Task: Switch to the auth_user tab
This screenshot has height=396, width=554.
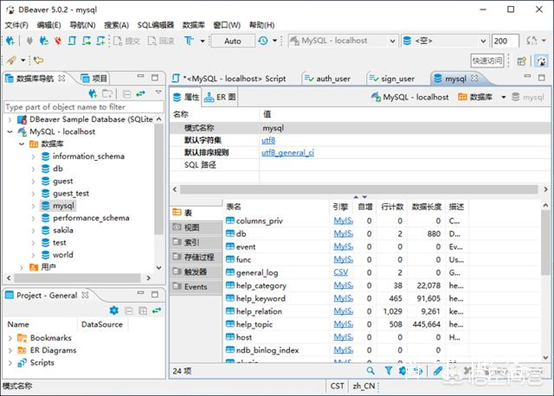Action: point(328,78)
